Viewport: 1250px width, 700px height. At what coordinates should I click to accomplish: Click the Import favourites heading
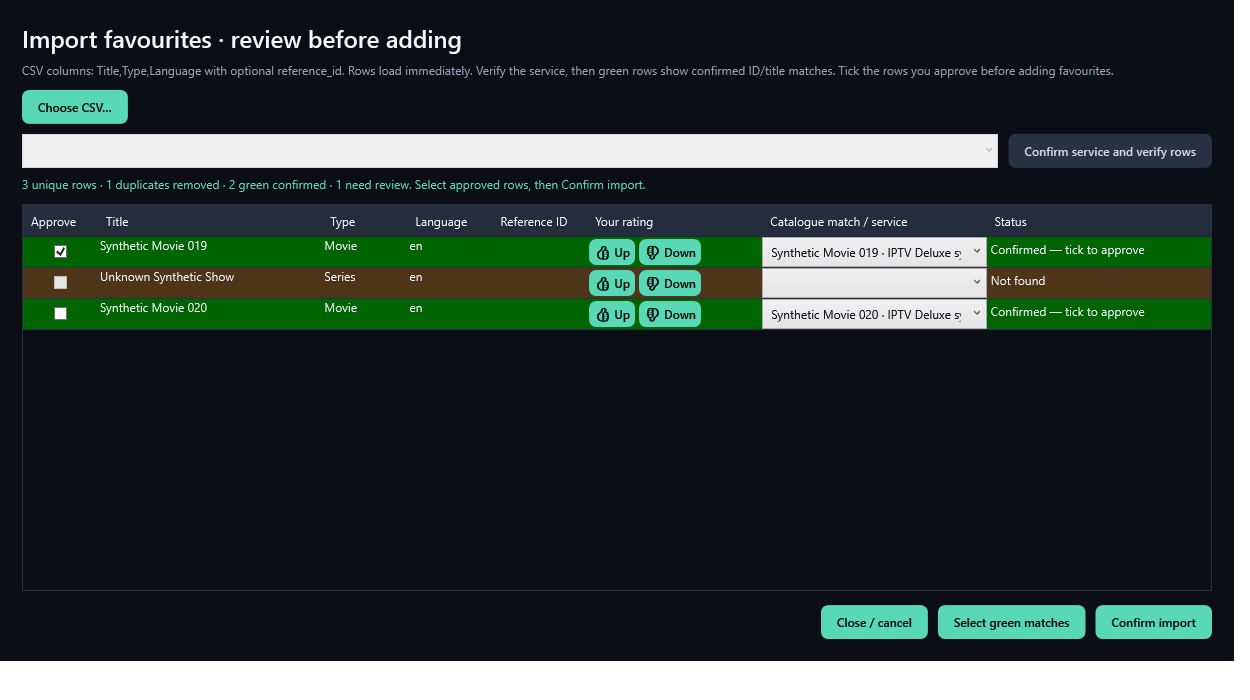[x=242, y=40]
